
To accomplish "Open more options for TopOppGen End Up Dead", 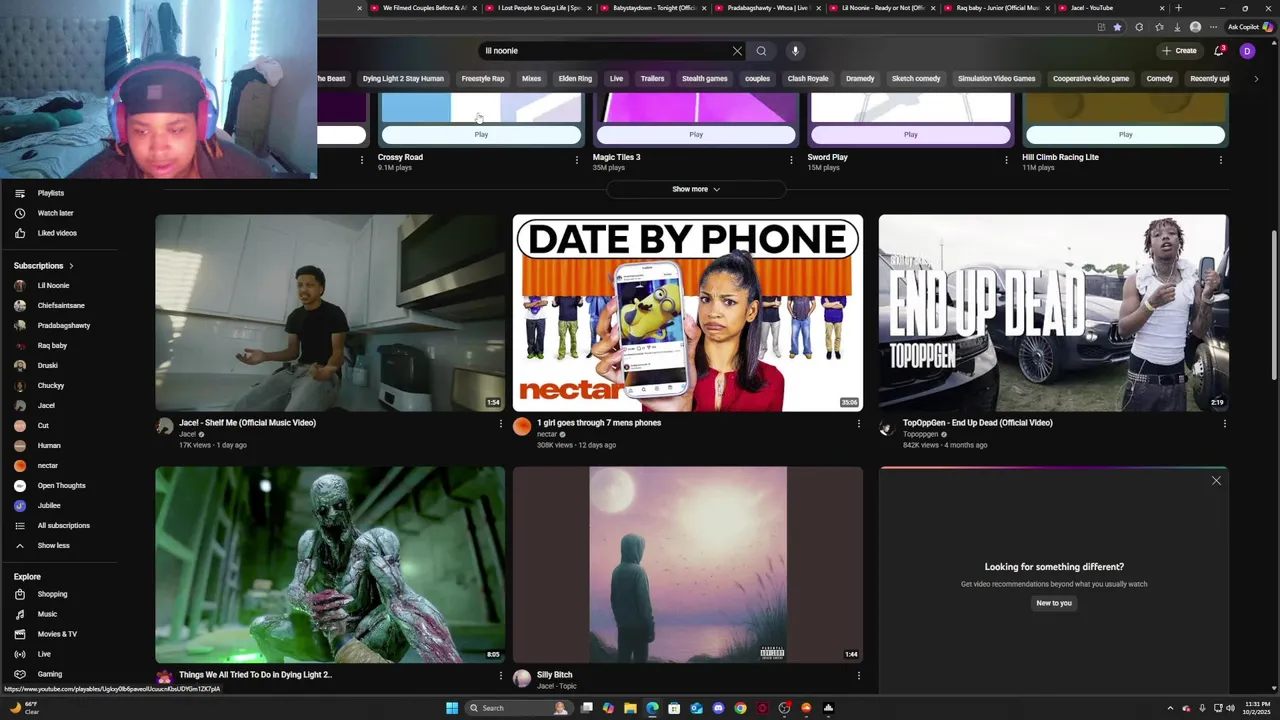I will coord(1224,424).
